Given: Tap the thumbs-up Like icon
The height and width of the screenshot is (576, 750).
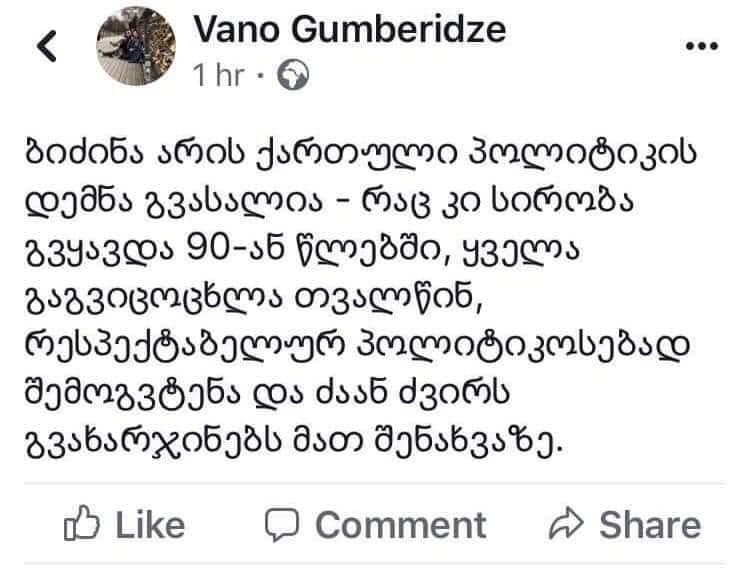Looking at the screenshot, I should point(80,525).
